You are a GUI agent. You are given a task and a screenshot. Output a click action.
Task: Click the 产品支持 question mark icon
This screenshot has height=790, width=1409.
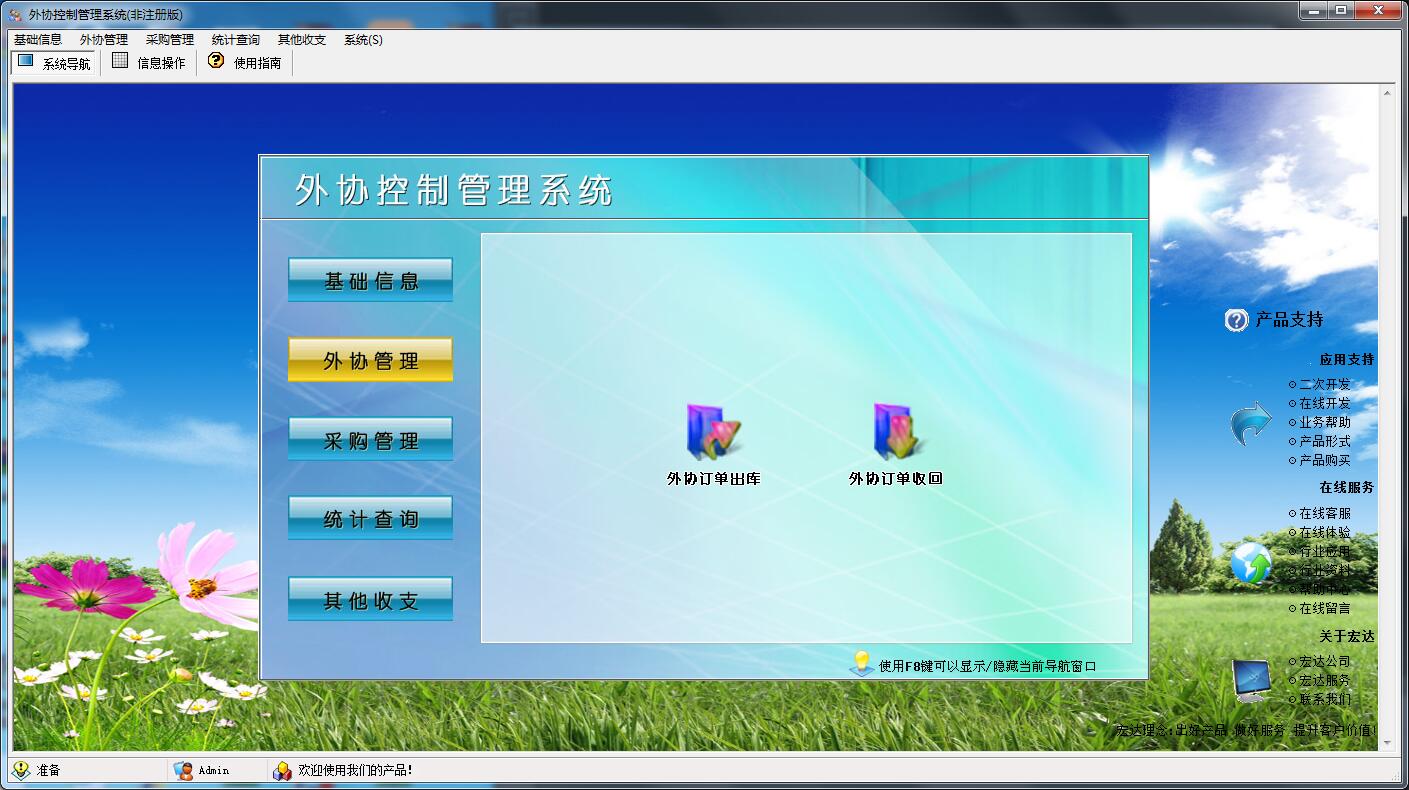(1237, 320)
